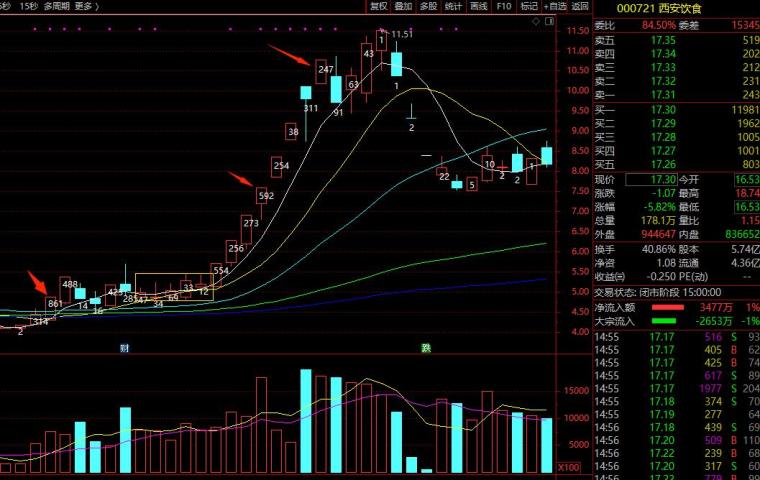Click the green 大宗流入 bar
This screenshot has width=760, height=480.
664,321
